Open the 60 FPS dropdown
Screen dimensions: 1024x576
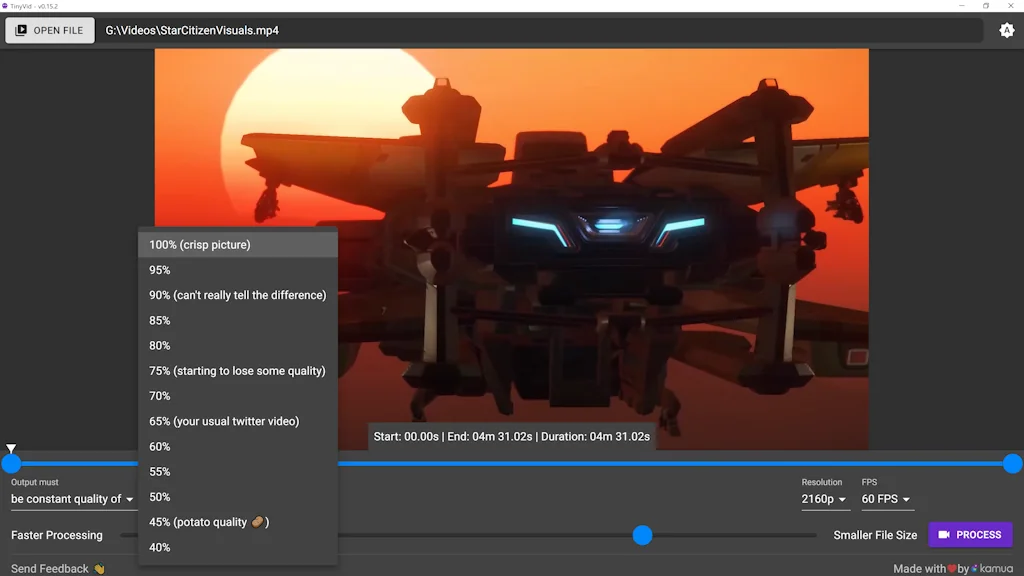[886, 499]
